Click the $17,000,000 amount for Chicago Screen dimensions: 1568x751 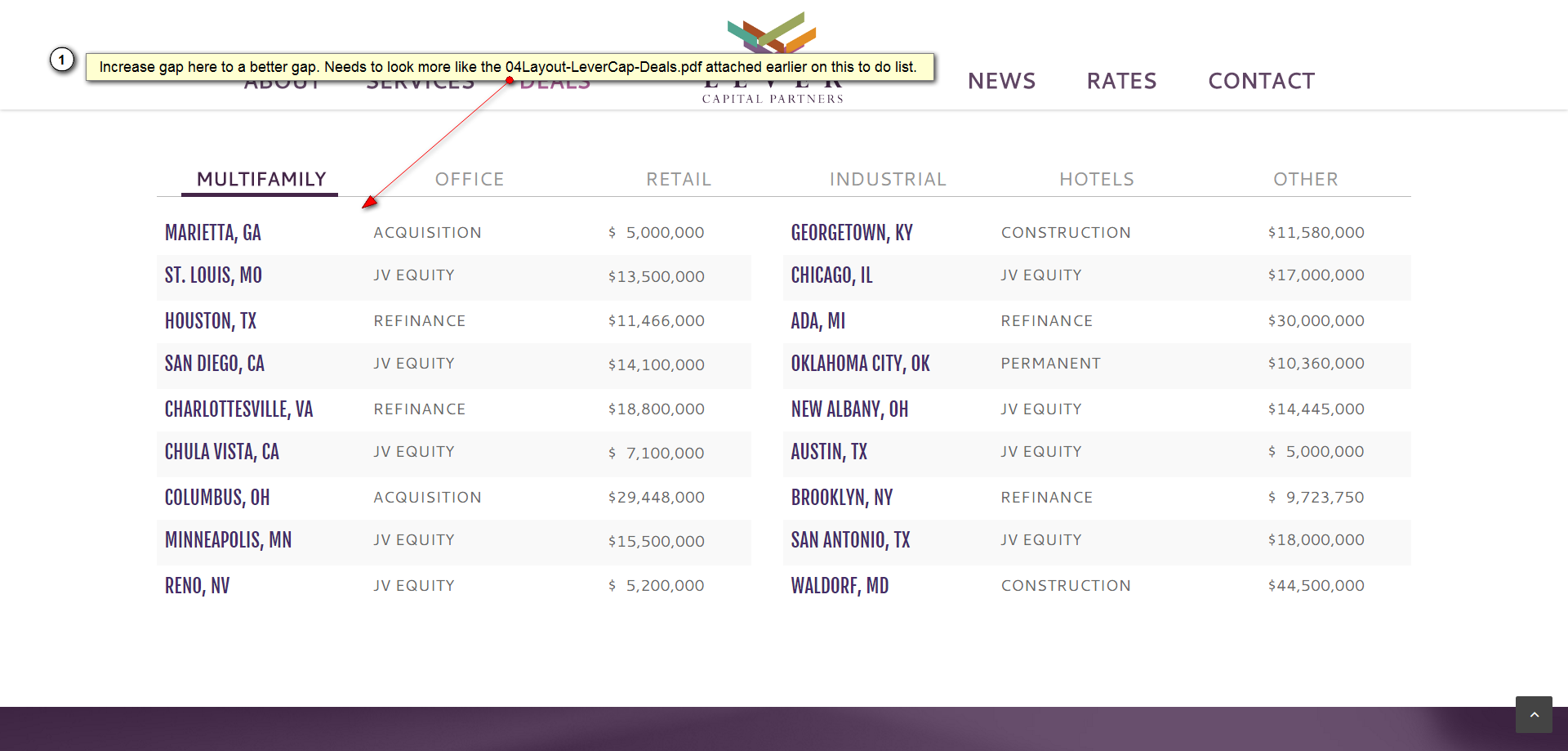point(1316,275)
